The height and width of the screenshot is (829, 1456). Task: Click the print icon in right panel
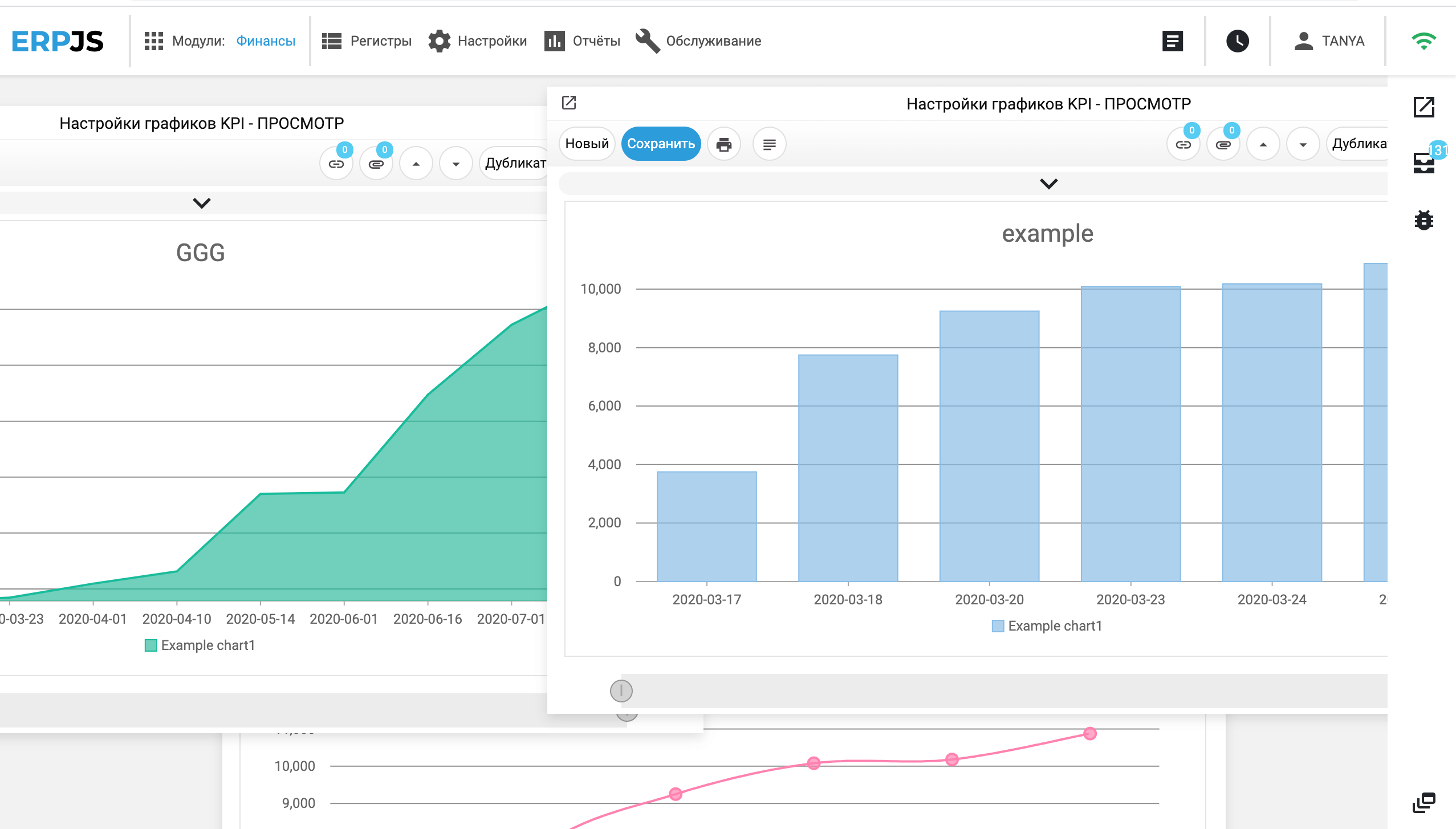(723, 144)
